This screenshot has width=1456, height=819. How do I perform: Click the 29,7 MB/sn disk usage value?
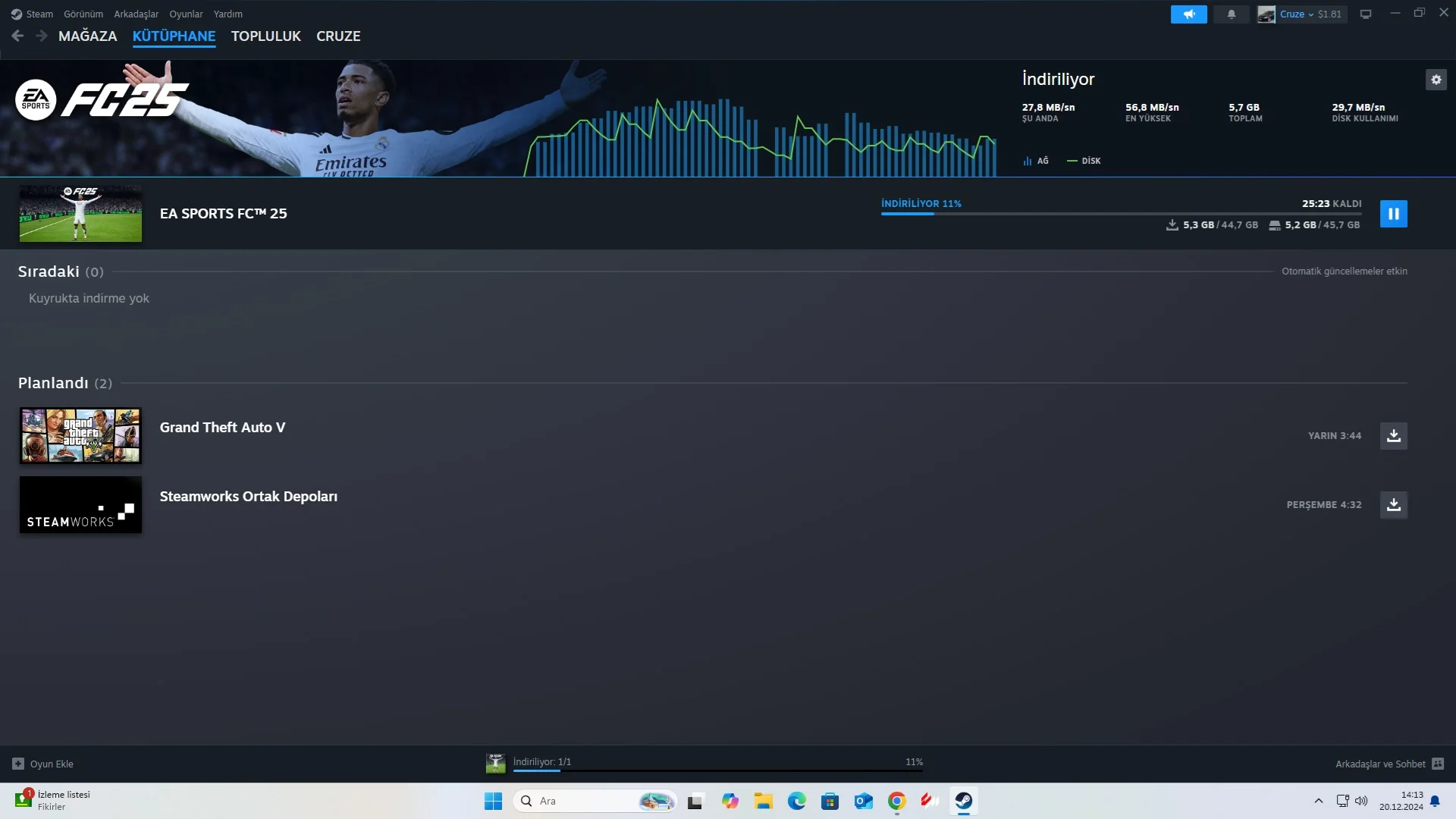(1358, 108)
